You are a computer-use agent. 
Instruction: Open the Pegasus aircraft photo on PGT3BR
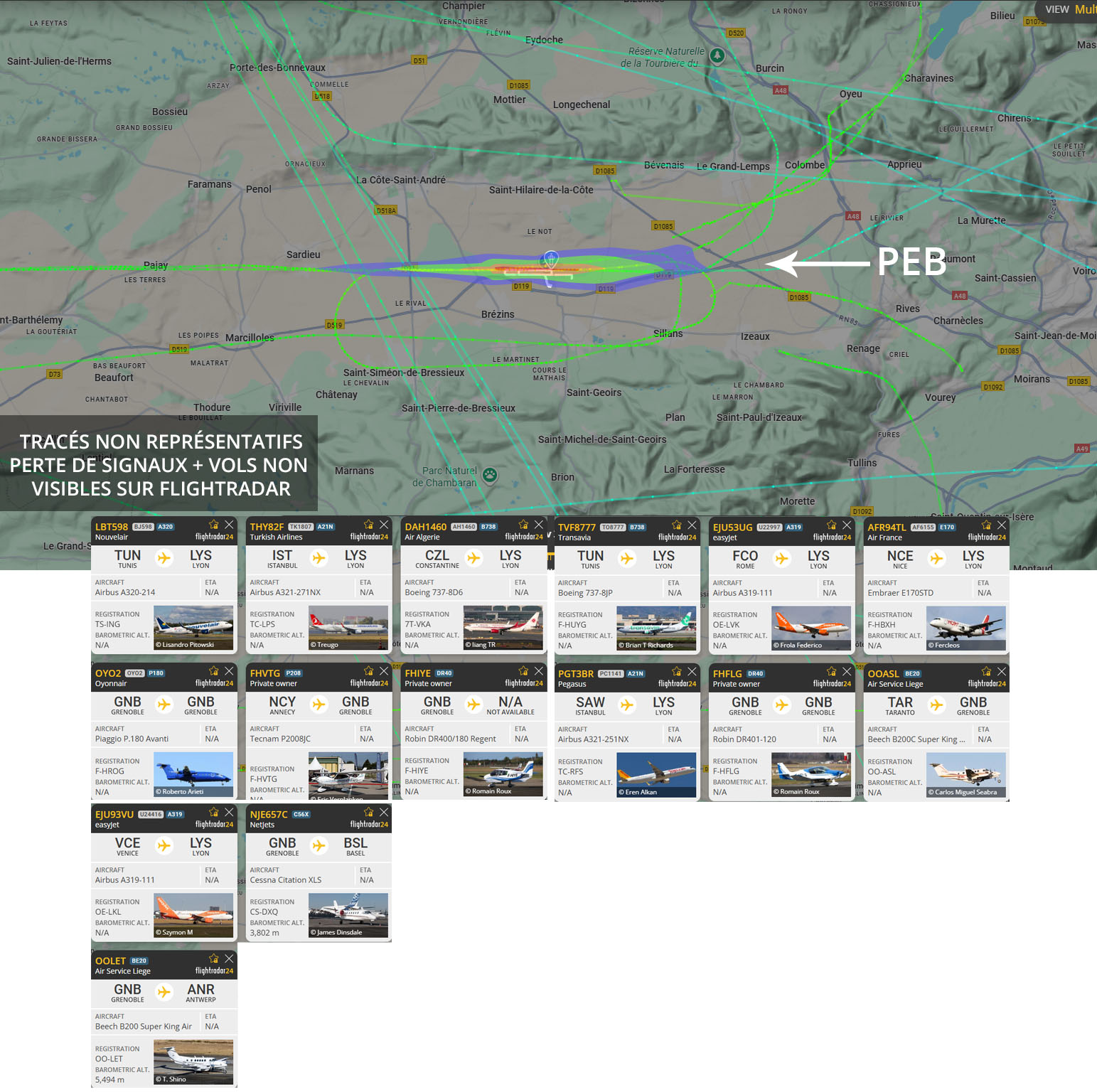pos(656,775)
